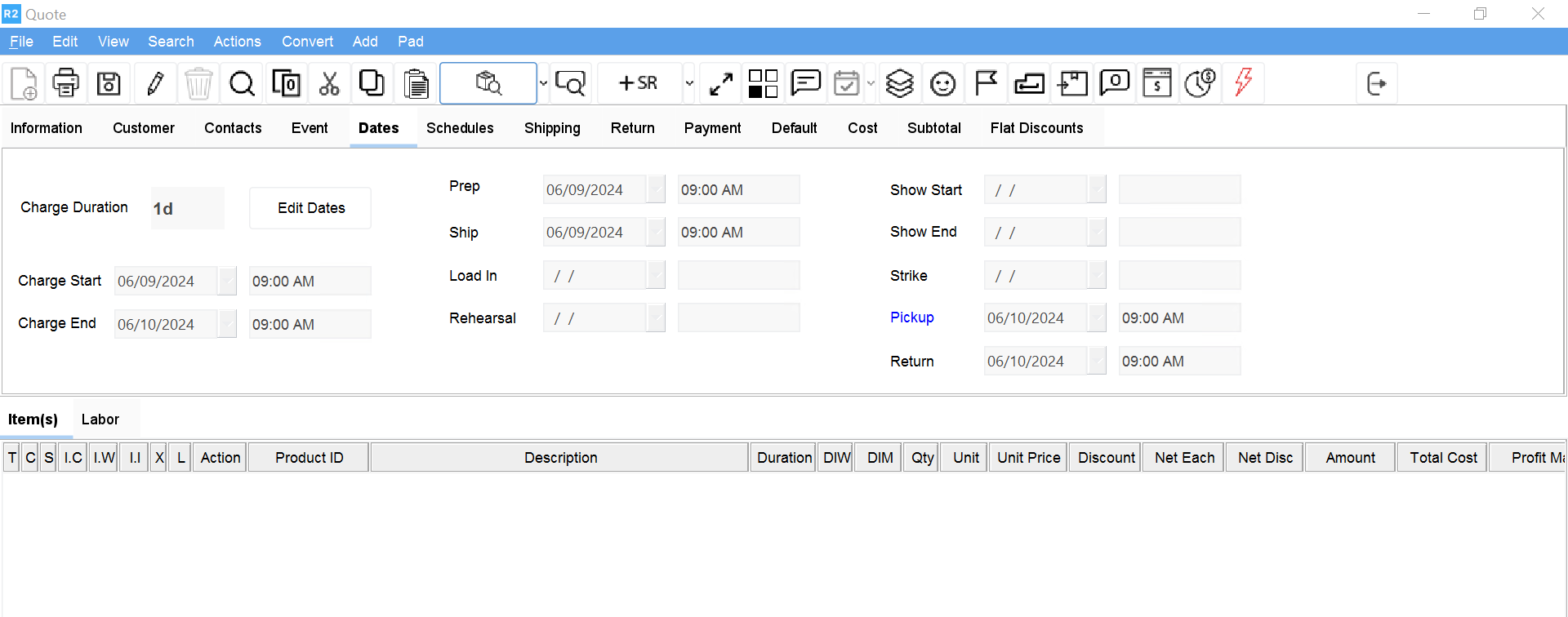Click the flag icon in toolbar
Image resolution: width=1568 pixels, height=617 pixels.
pos(987,83)
